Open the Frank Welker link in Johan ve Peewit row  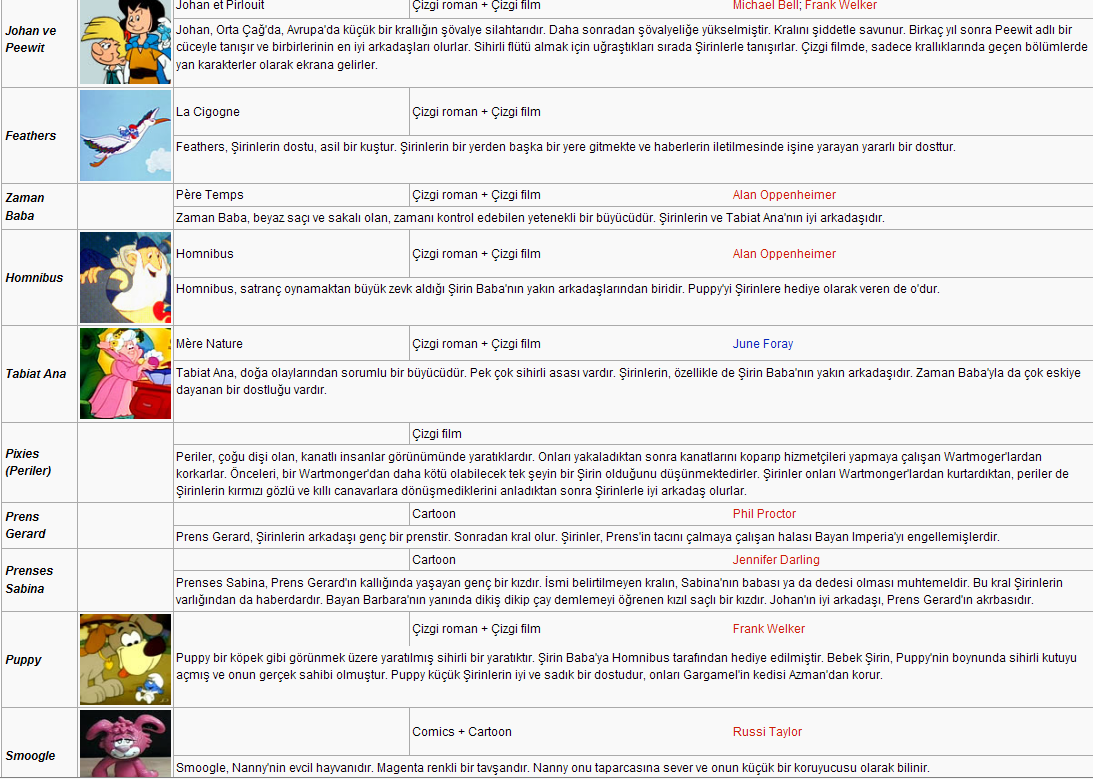(841, 5)
